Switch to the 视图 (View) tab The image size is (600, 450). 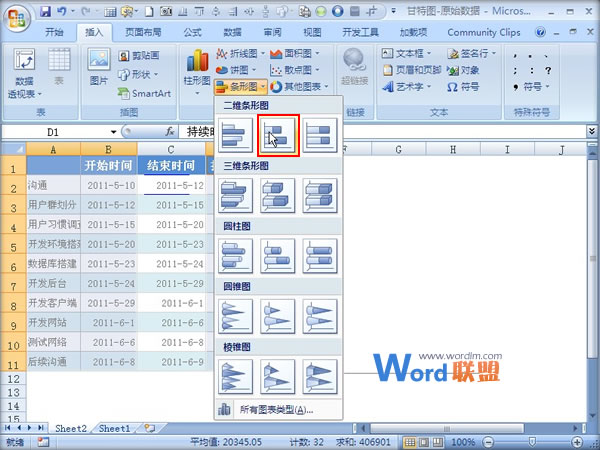pyautogui.click(x=312, y=32)
